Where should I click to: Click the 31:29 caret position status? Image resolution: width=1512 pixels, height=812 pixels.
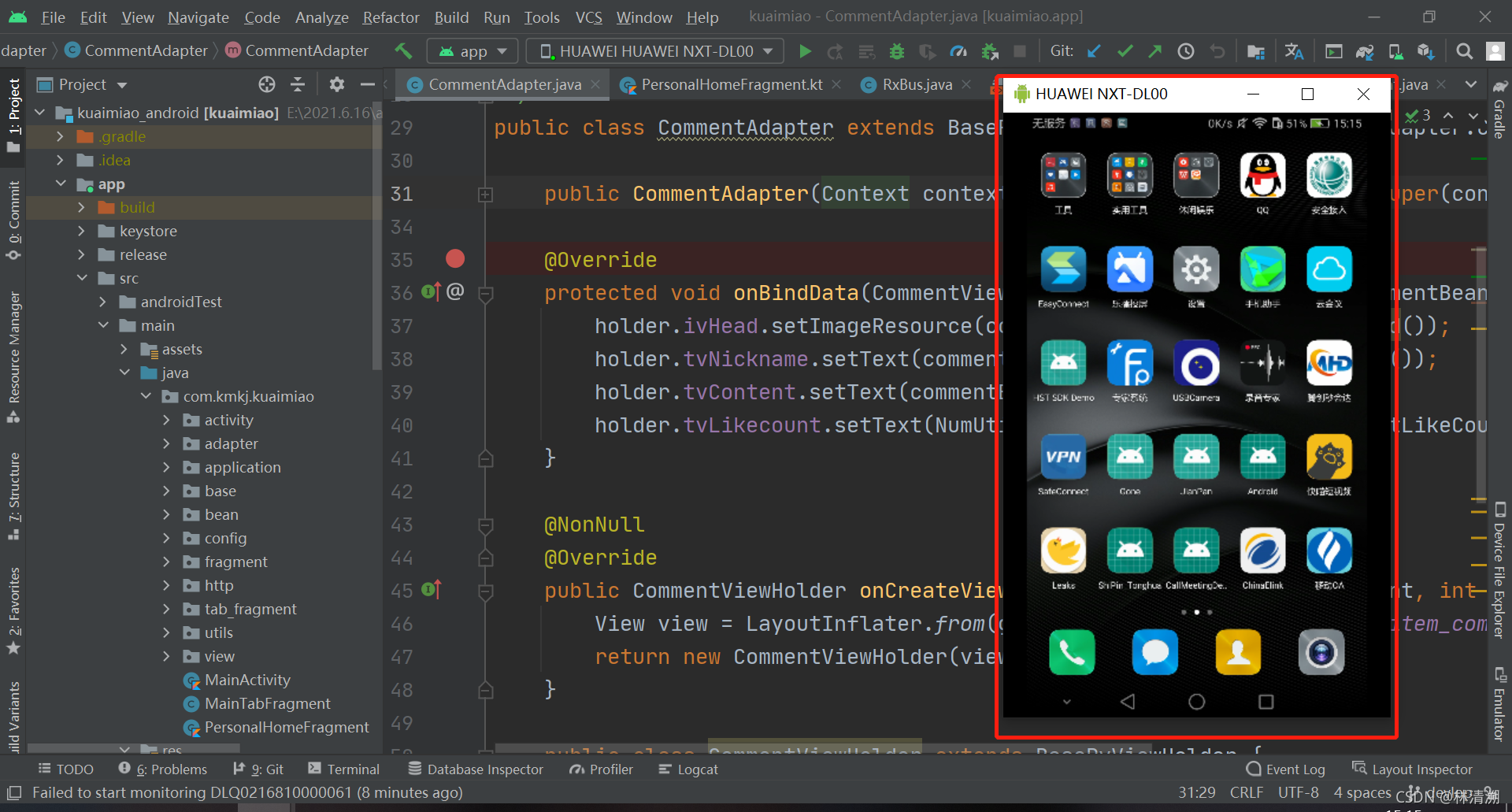pos(1196,792)
